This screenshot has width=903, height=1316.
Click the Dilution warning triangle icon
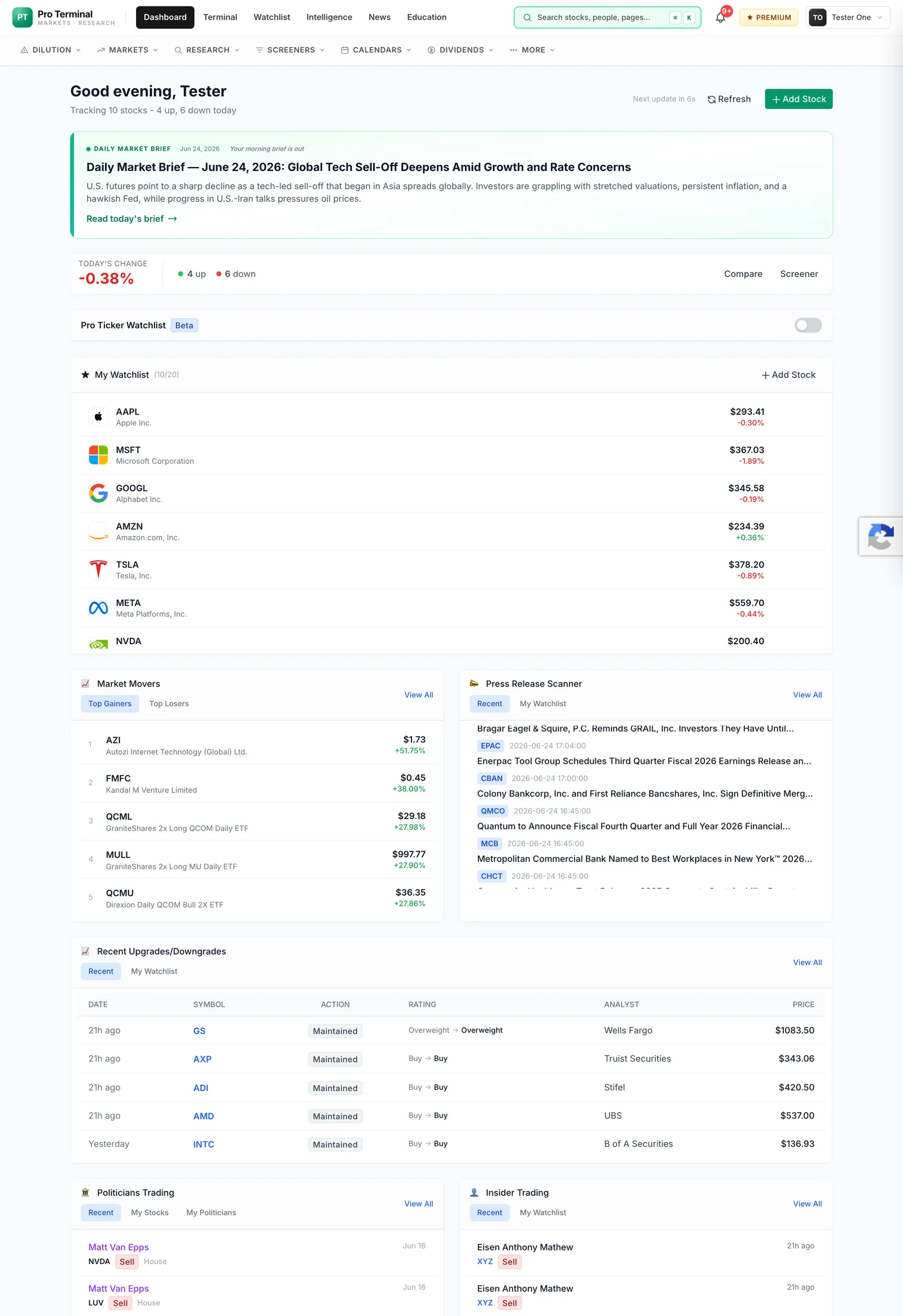(24, 50)
